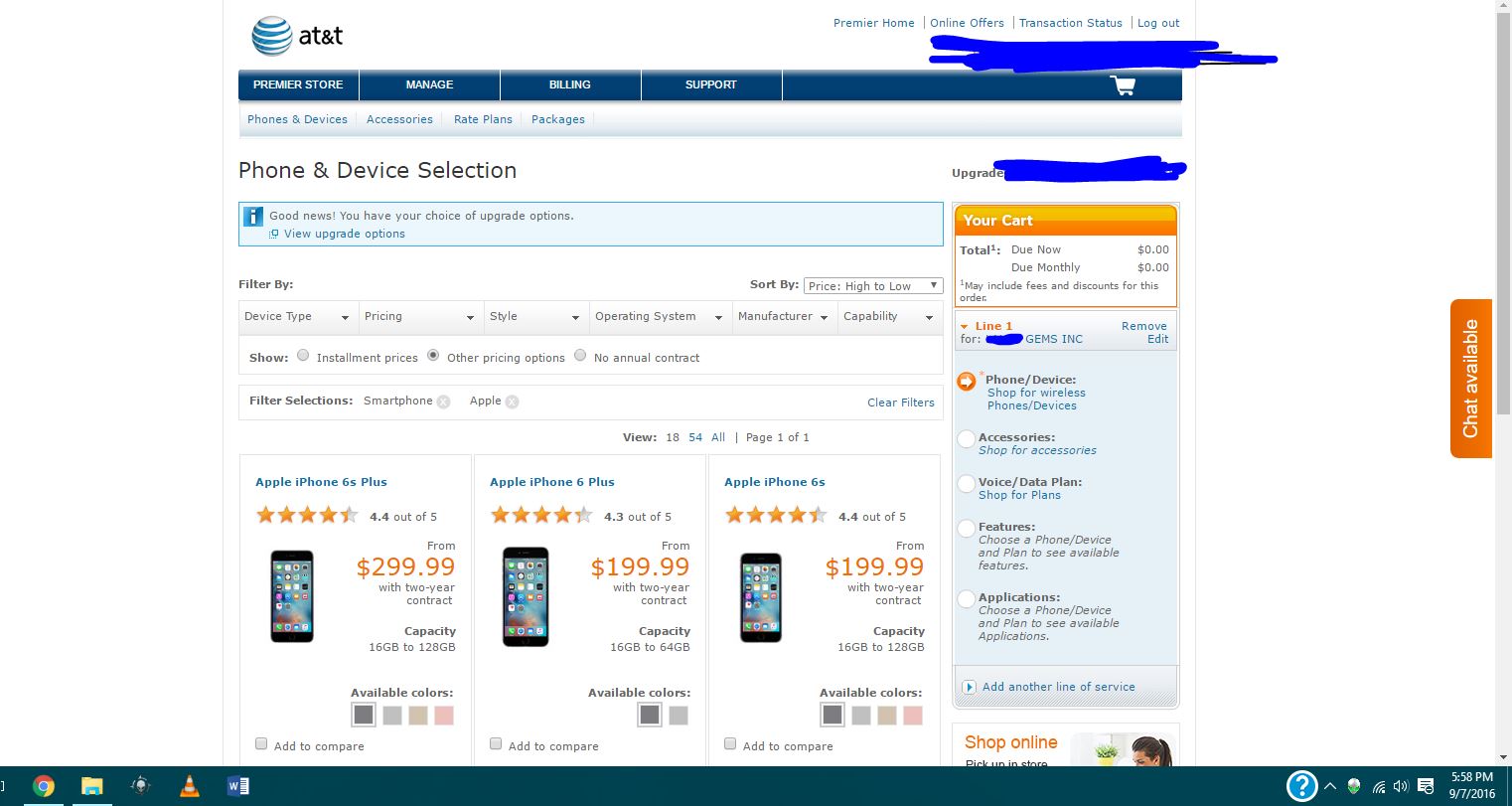Image resolution: width=1512 pixels, height=806 pixels.
Task: Open the Sort By Price dropdown
Action: (x=873, y=285)
